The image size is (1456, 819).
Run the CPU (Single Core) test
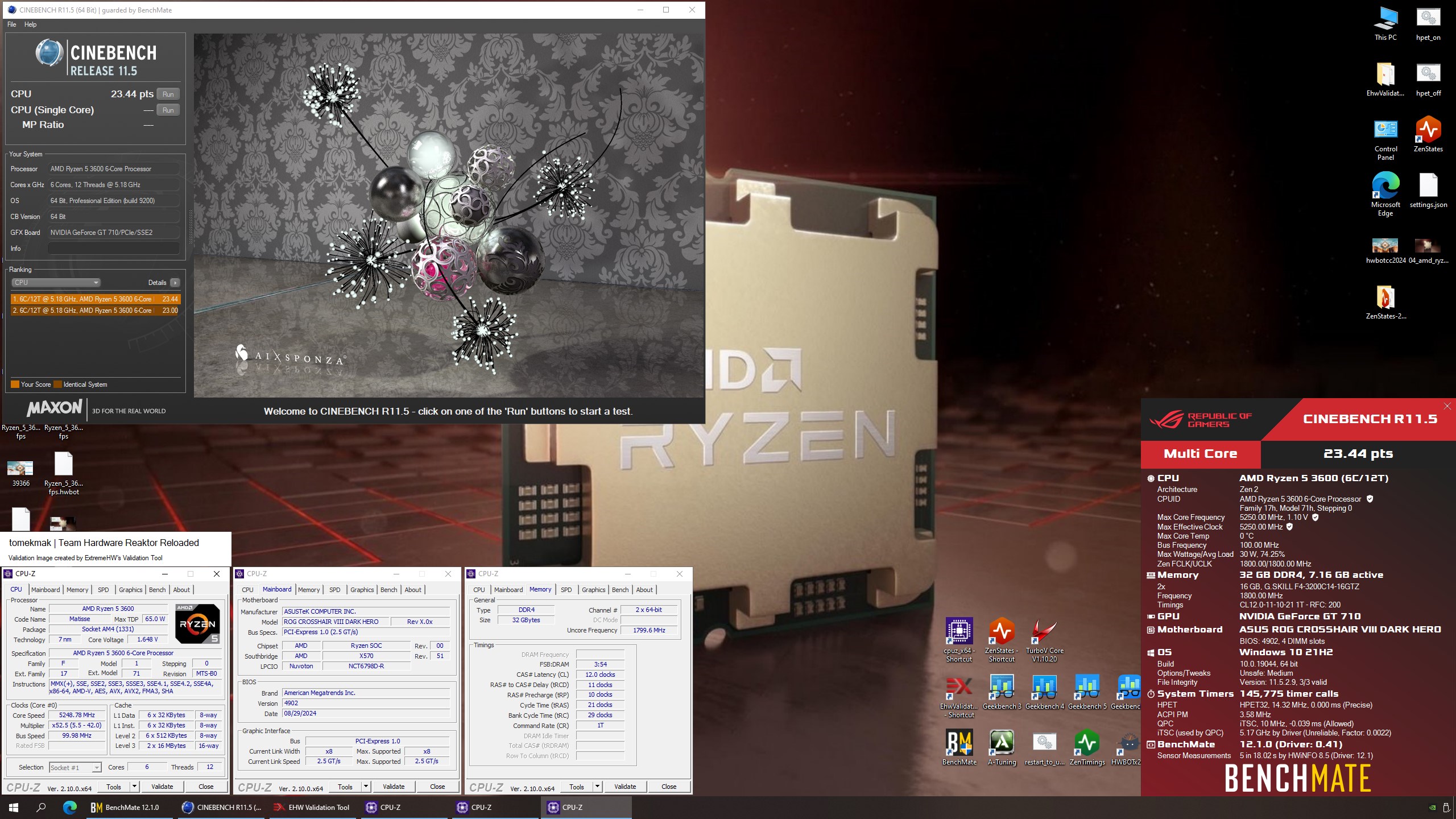168,110
